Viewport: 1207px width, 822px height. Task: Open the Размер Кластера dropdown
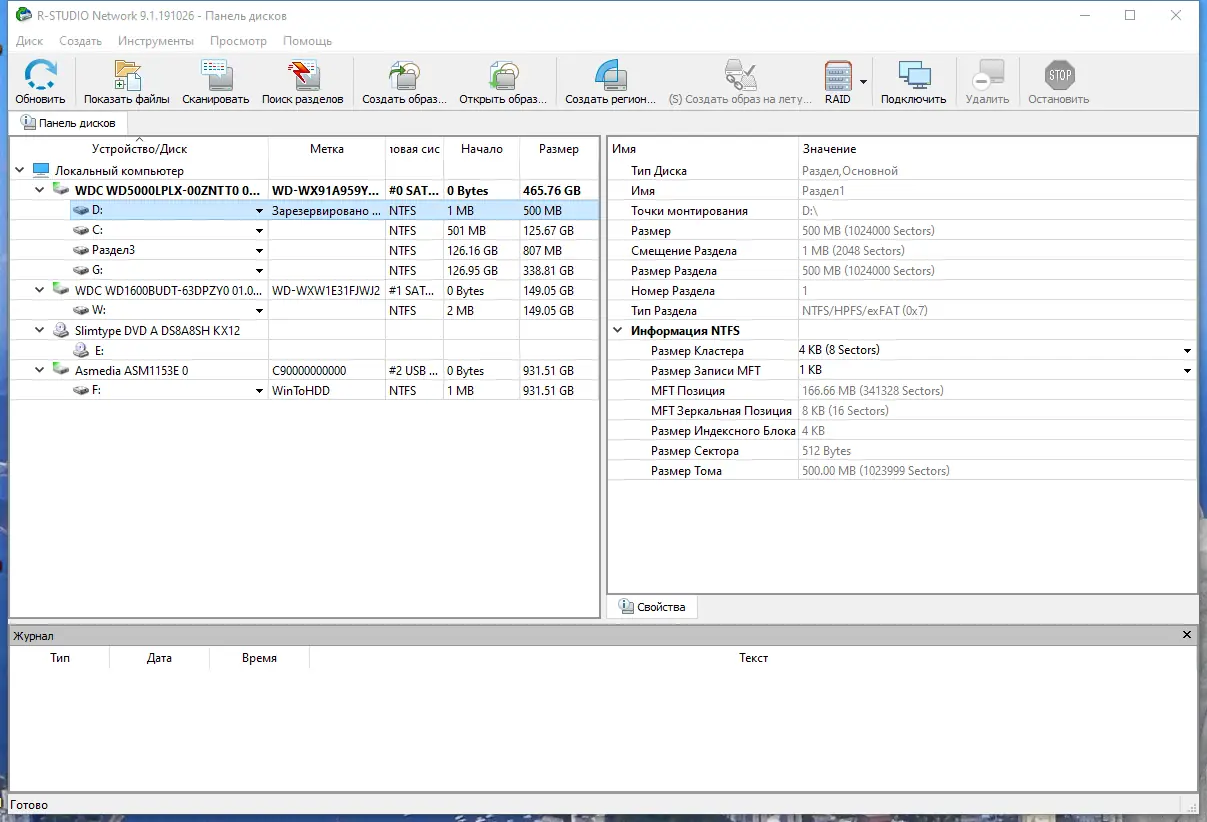pyautogui.click(x=1188, y=350)
